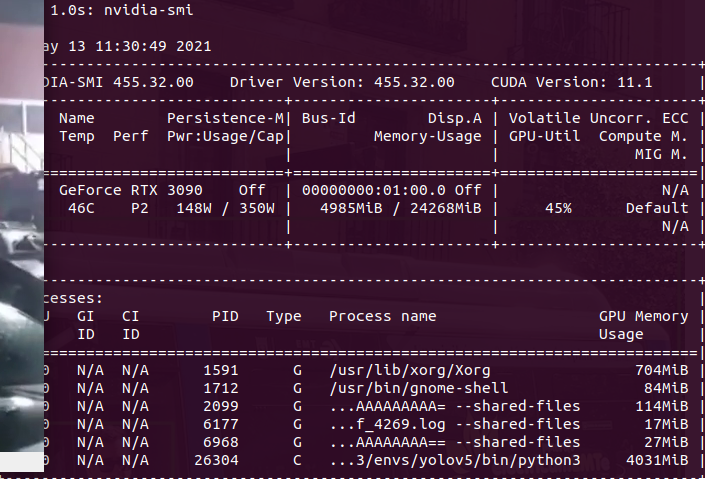Click Type 'C' of the python3 process

coord(297,460)
